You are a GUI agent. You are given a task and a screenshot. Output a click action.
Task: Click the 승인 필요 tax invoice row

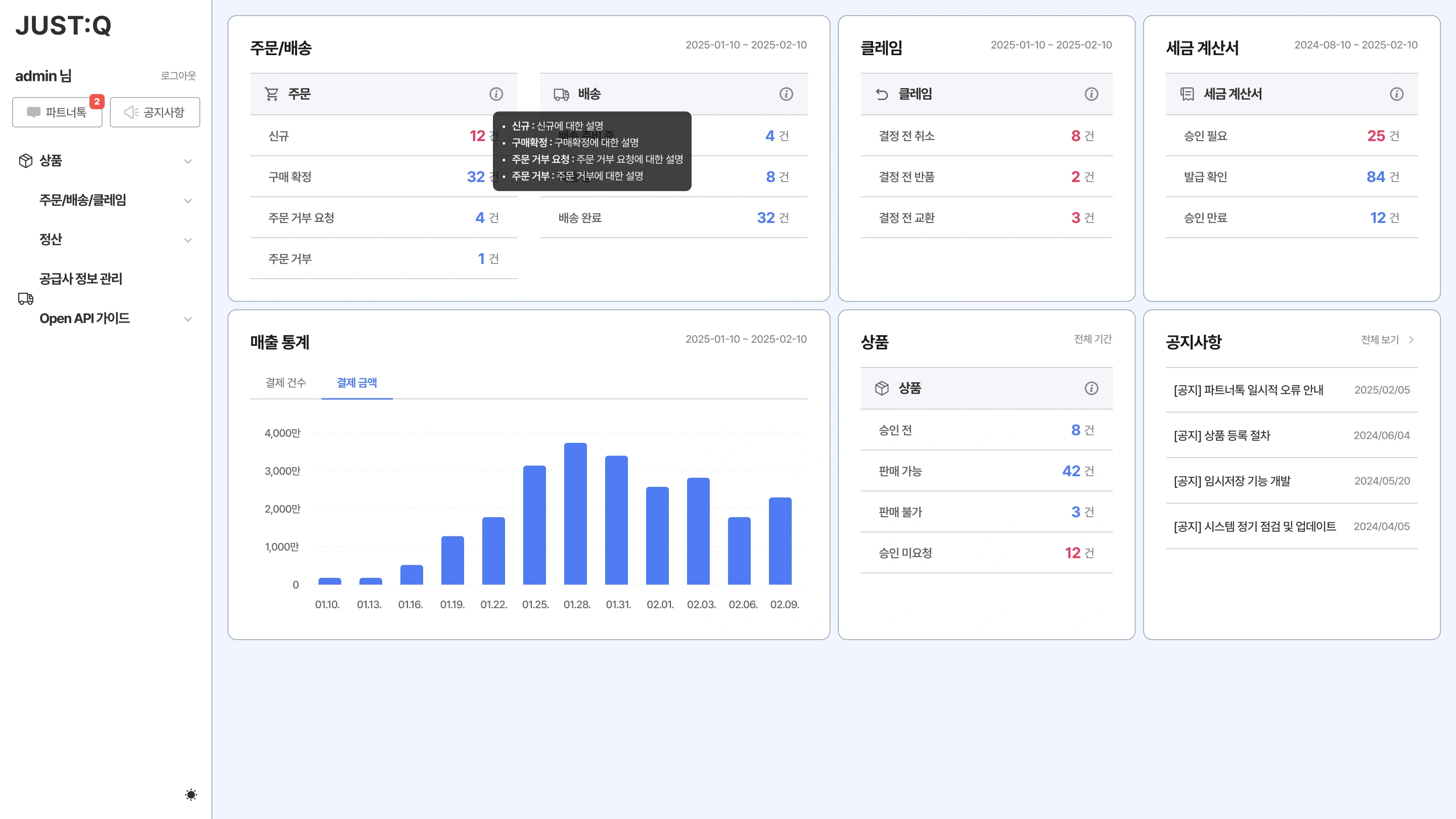[1292, 135]
